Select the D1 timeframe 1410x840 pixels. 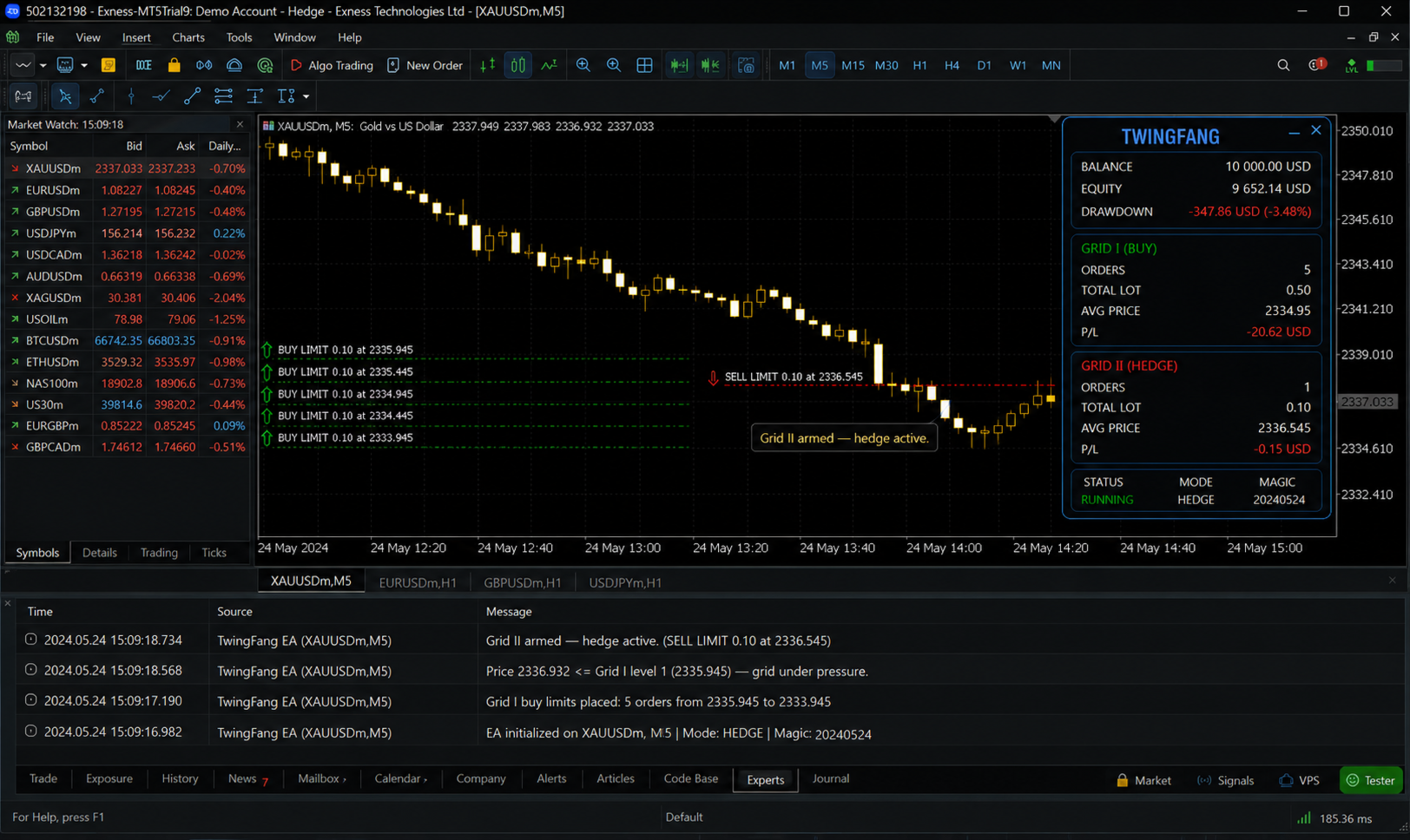[984, 65]
